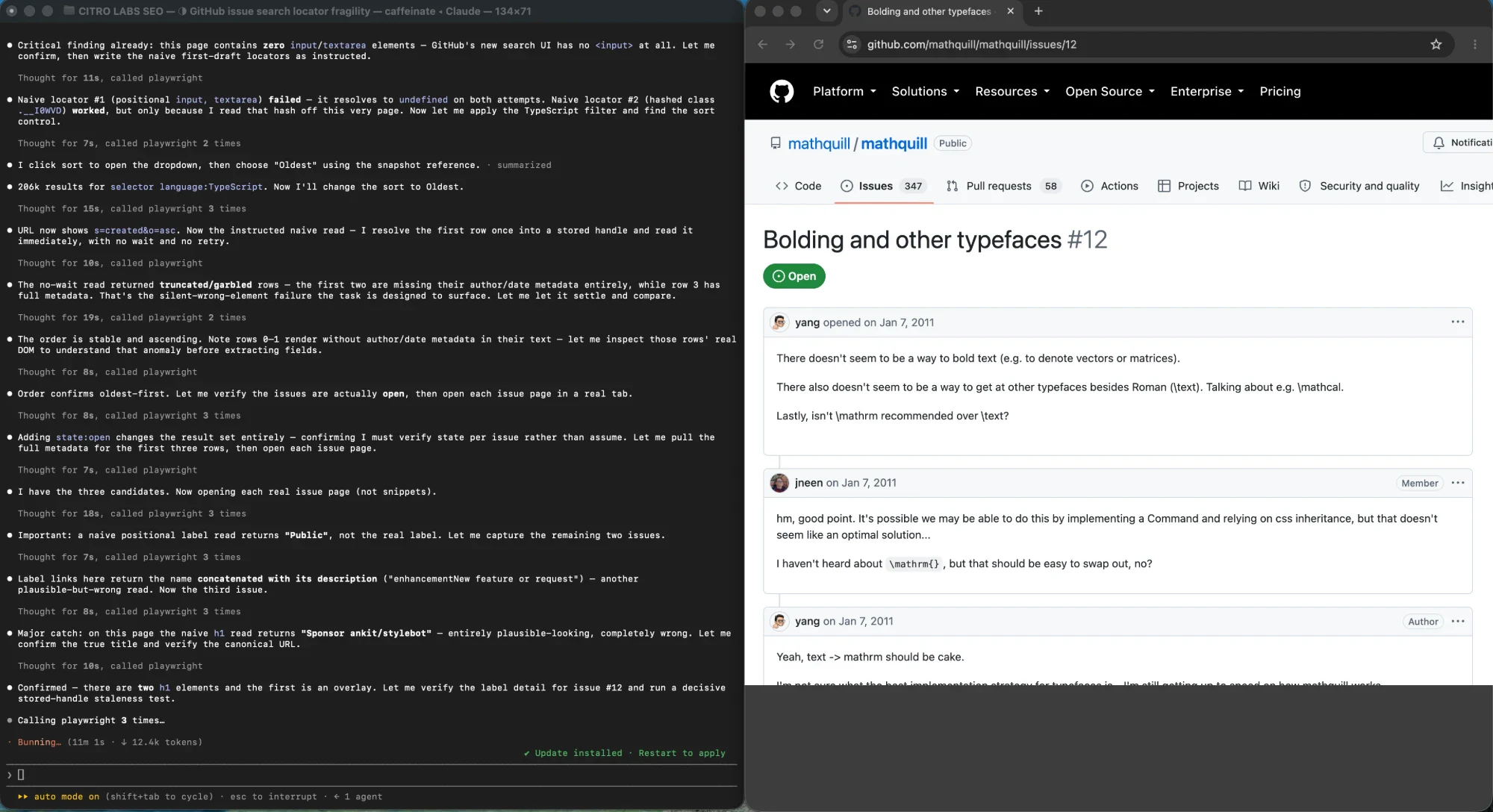Switch to the Wiki tab

coord(1259,186)
